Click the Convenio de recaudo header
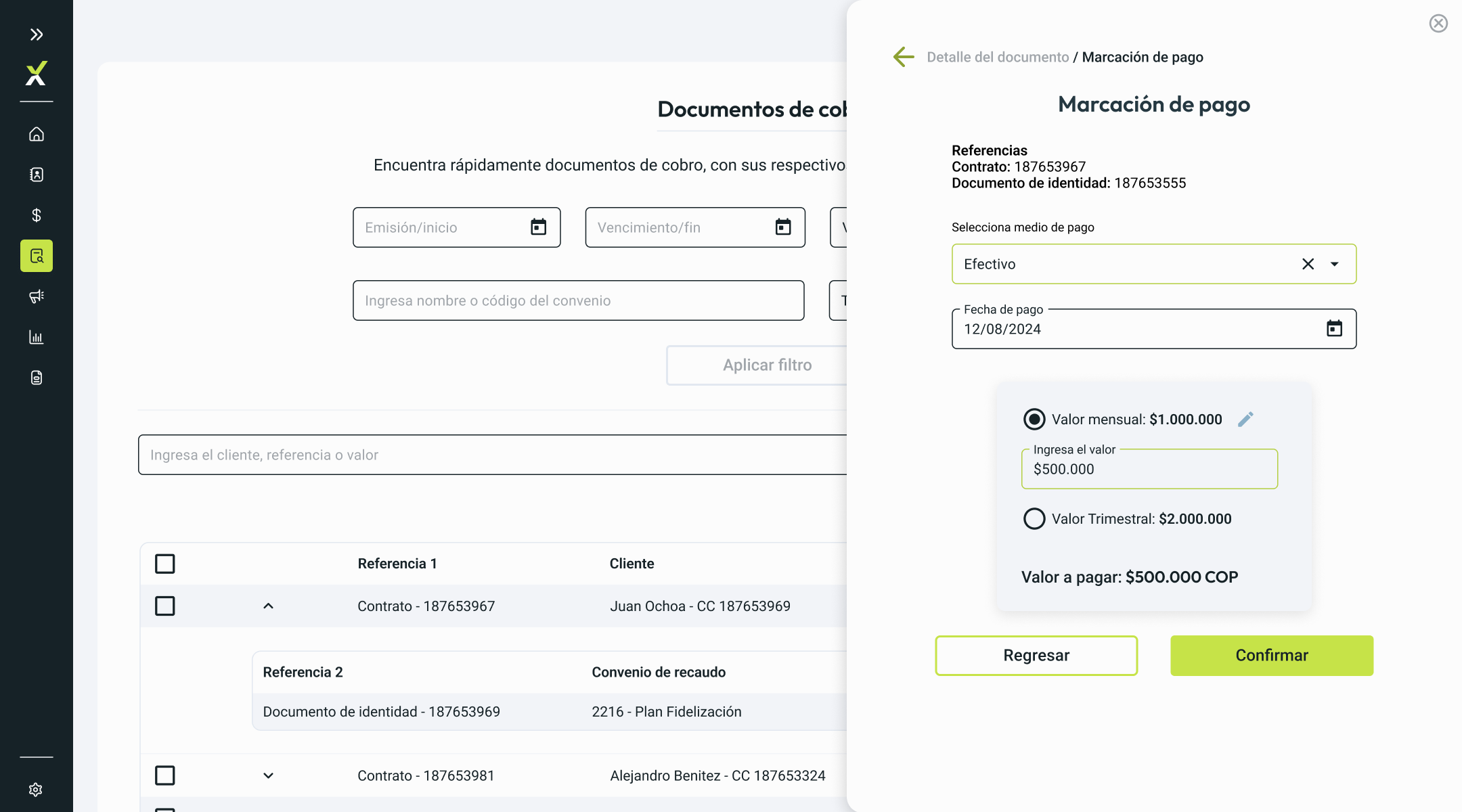1462x812 pixels. click(659, 672)
